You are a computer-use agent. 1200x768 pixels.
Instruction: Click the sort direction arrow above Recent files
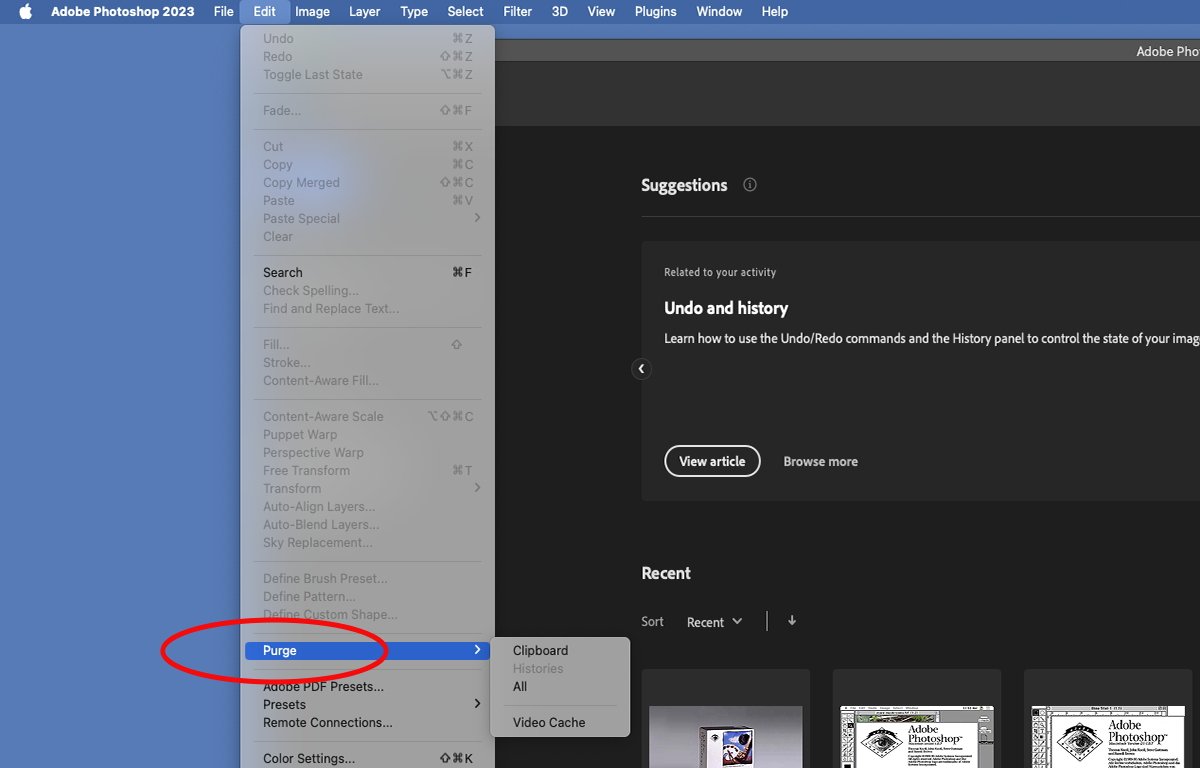pos(790,620)
